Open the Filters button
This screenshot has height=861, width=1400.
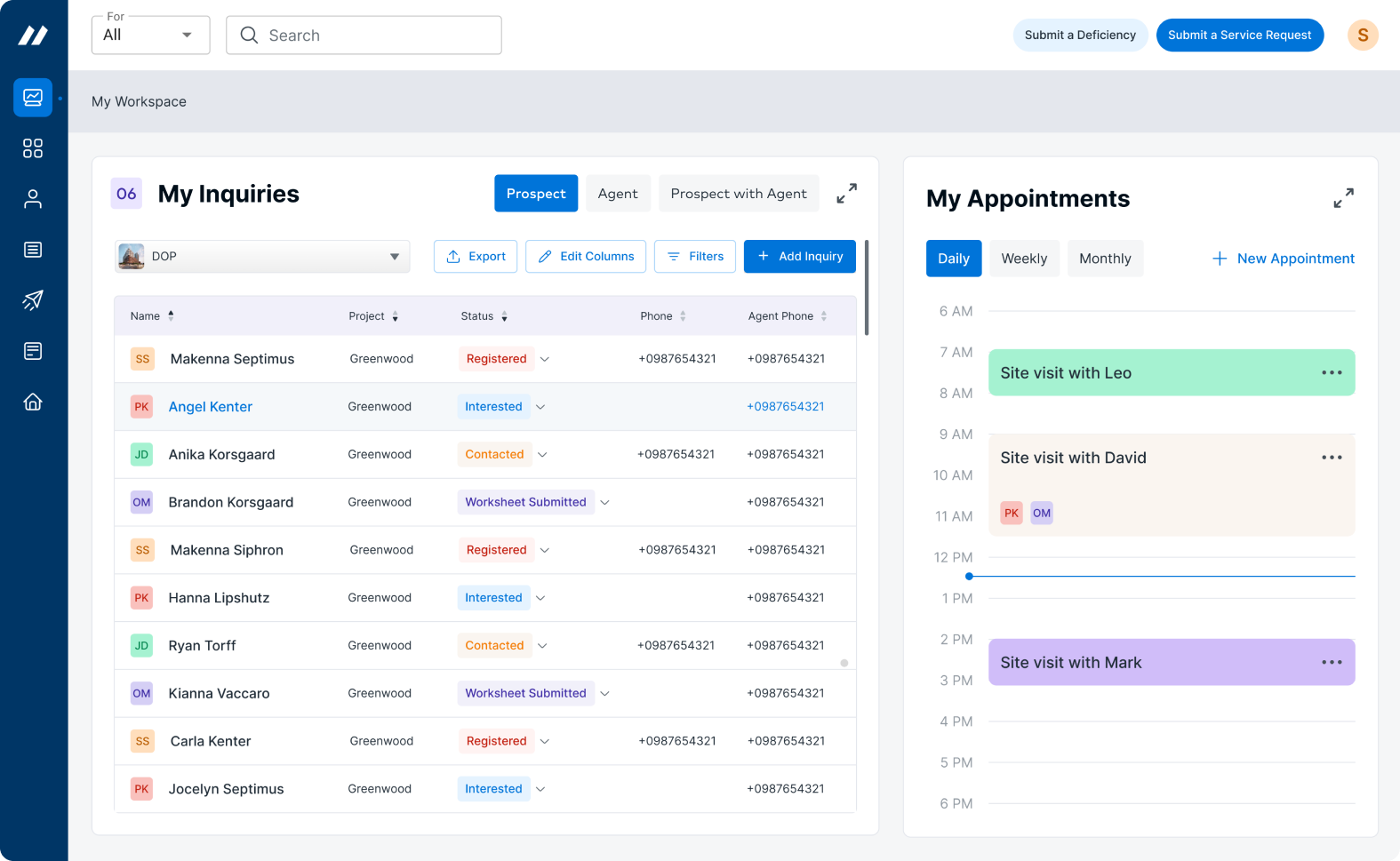(695, 256)
